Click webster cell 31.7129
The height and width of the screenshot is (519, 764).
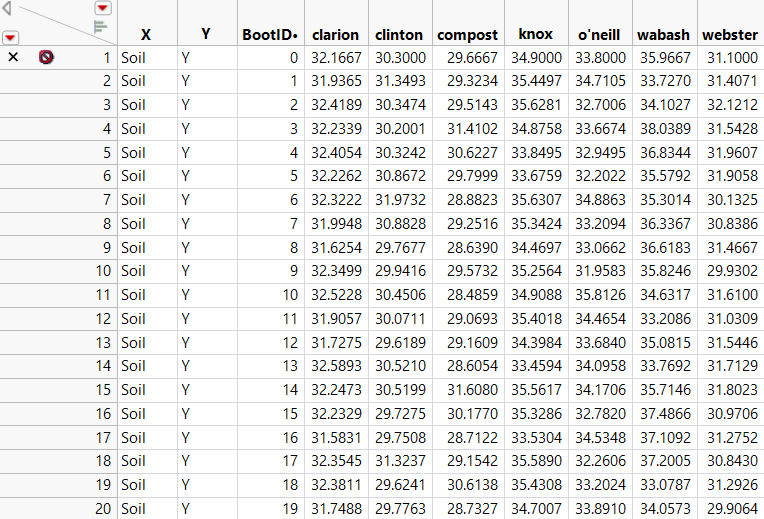click(x=732, y=366)
